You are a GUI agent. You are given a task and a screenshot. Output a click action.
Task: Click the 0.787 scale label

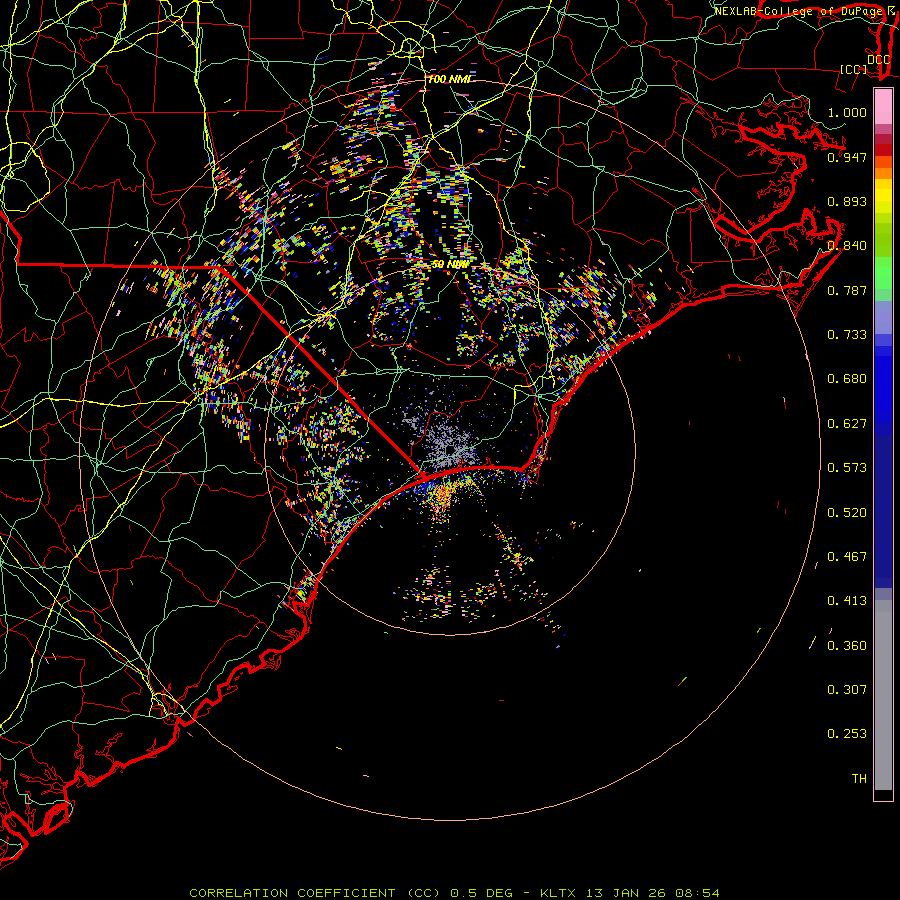tap(847, 290)
